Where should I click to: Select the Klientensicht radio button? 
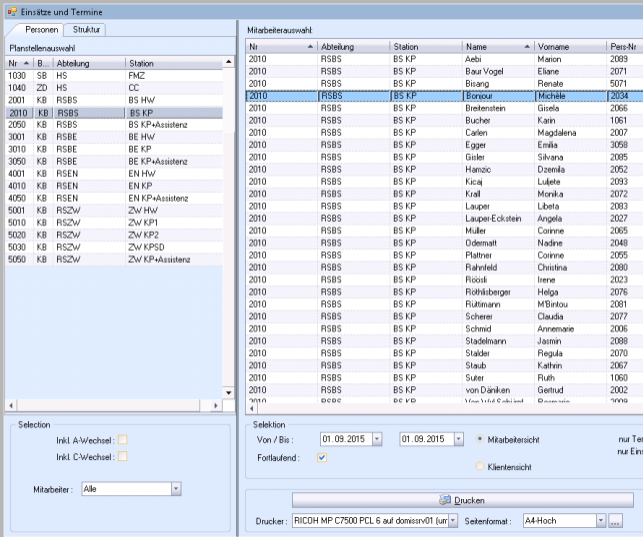coord(480,466)
